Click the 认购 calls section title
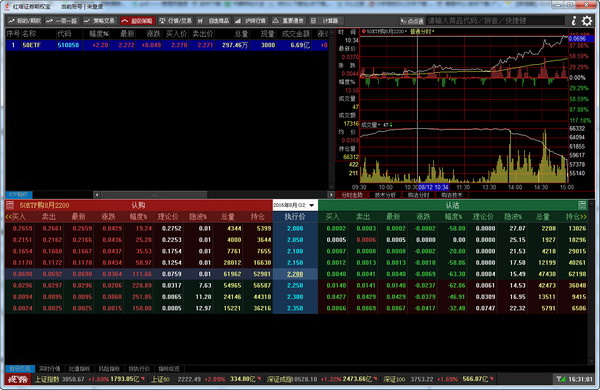Image resolution: width=600 pixels, height=390 pixels. (138, 205)
